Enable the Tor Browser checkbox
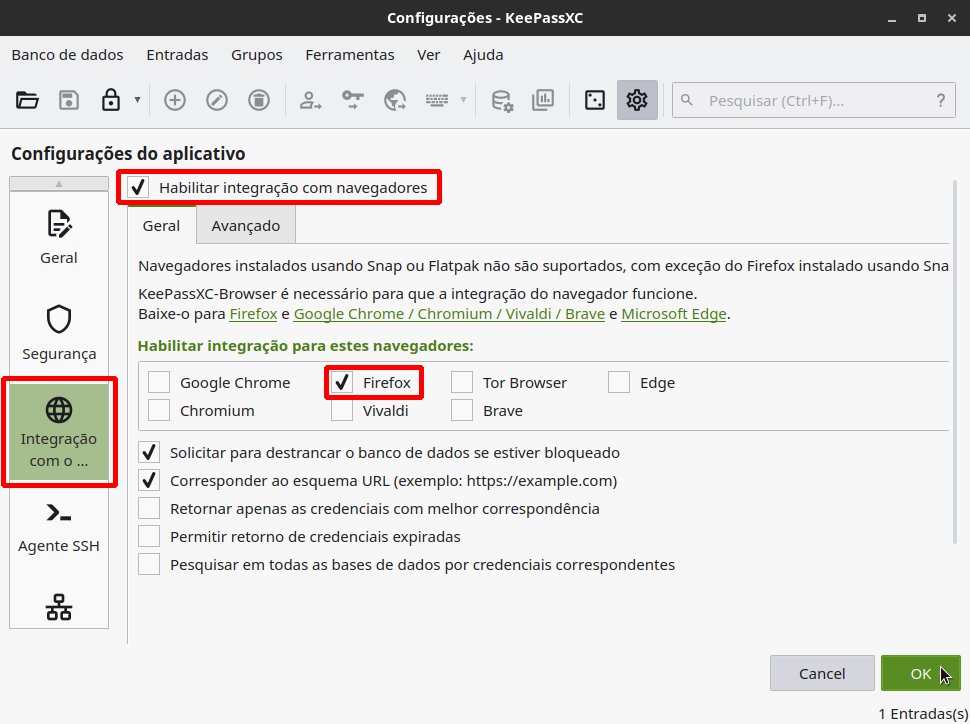This screenshot has height=724, width=970. point(461,382)
